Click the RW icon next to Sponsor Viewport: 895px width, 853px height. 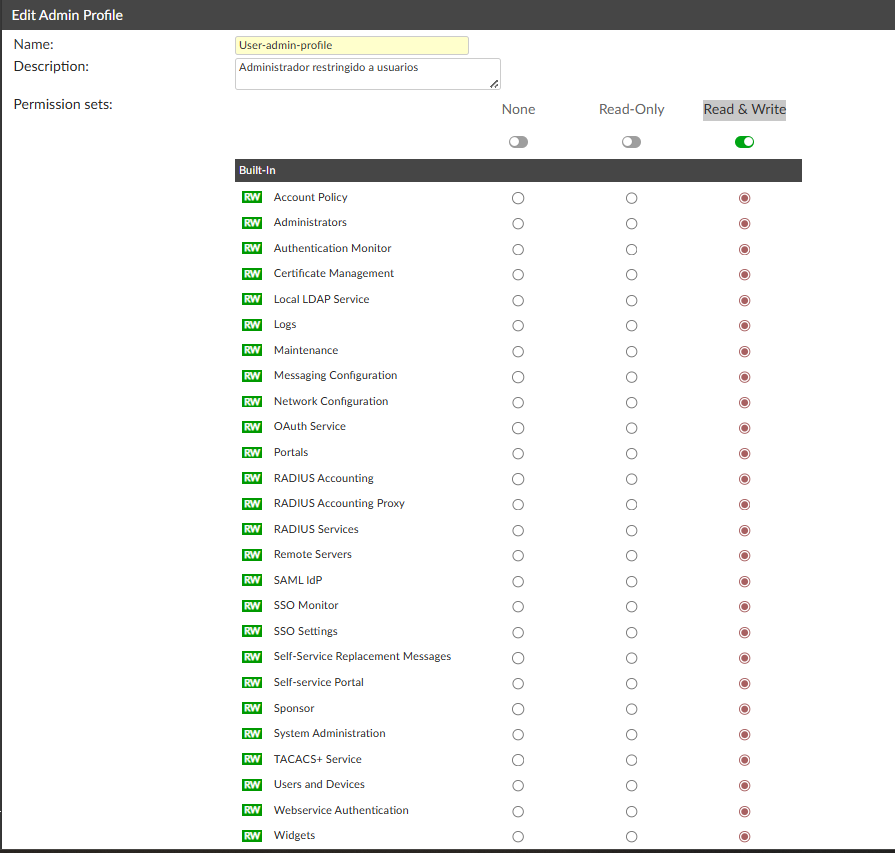coord(252,708)
